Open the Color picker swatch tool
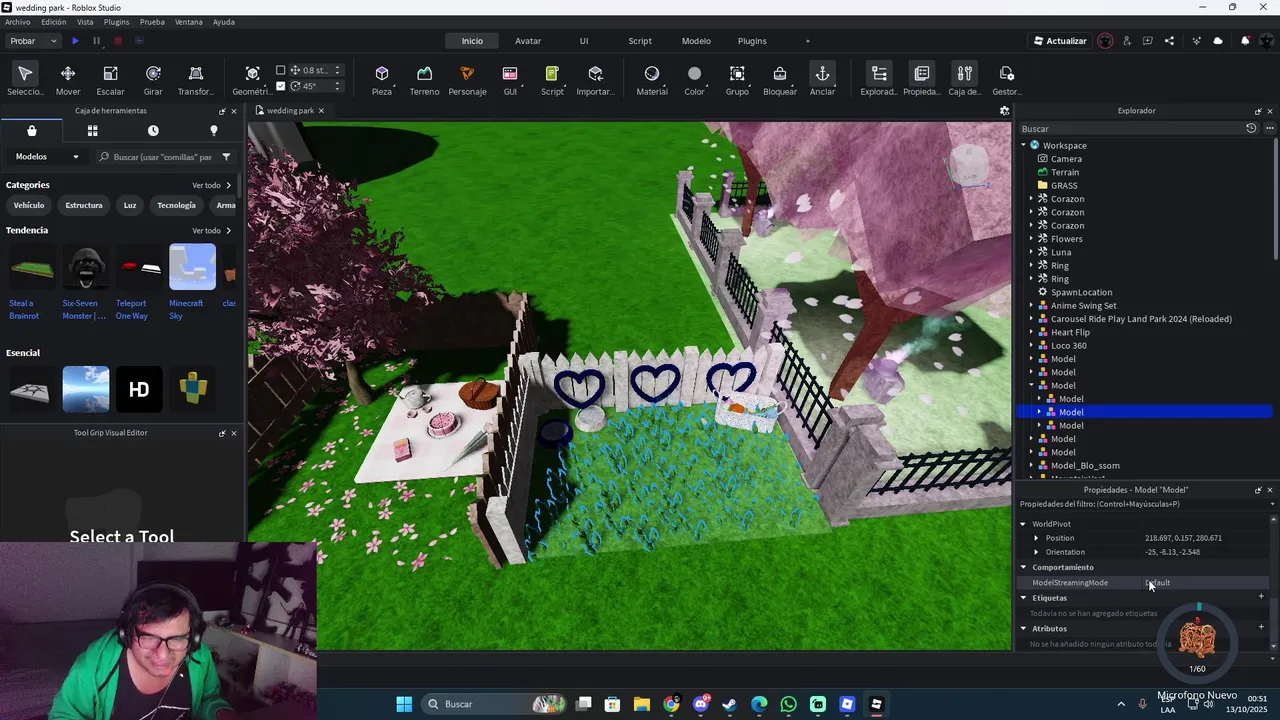Image resolution: width=1280 pixels, height=720 pixels. click(694, 79)
